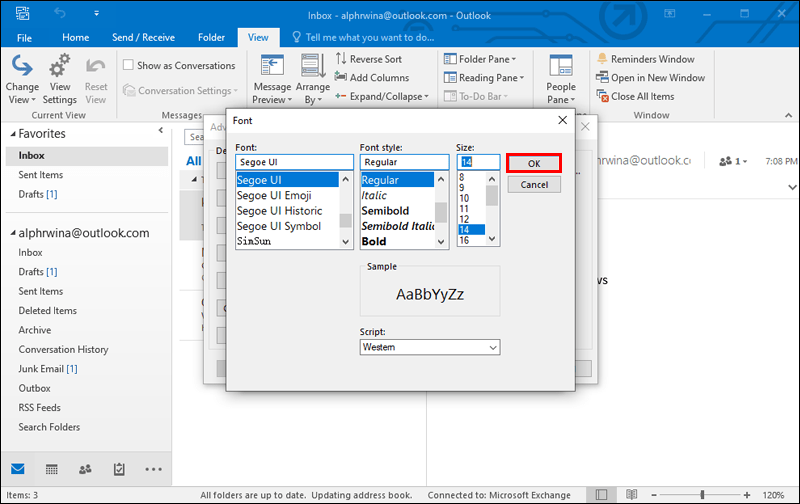Confirm font with the OK button

(534, 163)
